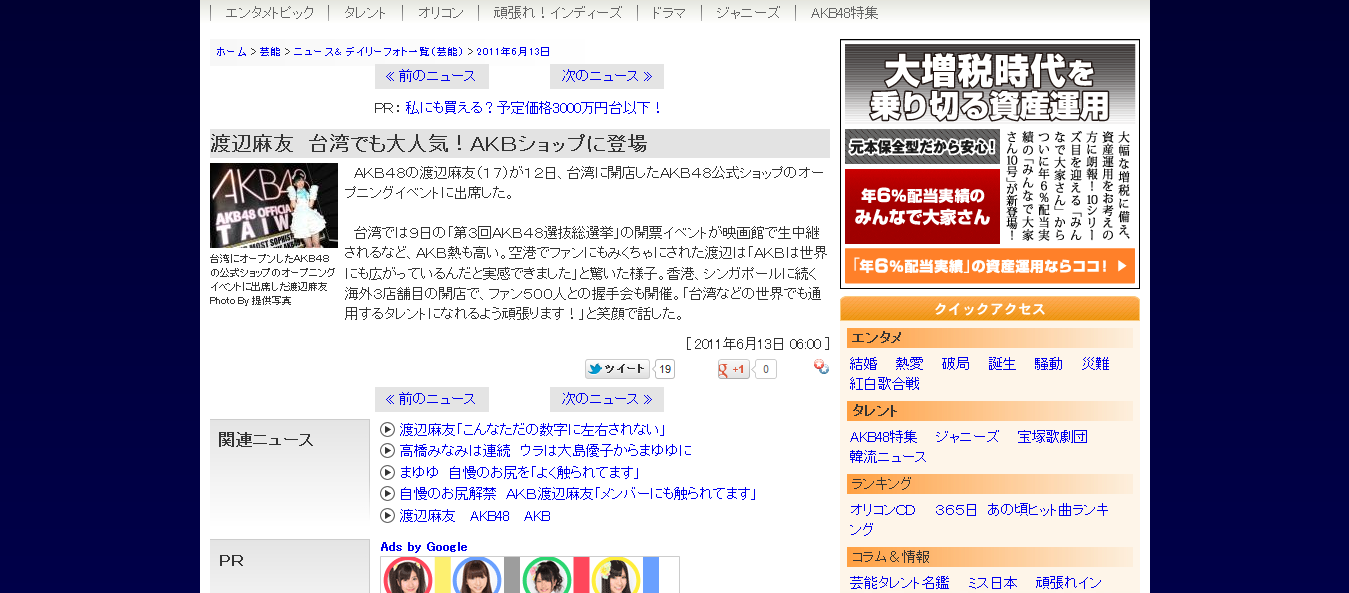1349x593 pixels.
Task: Open 災難 in quick access
Action: coord(1095,364)
